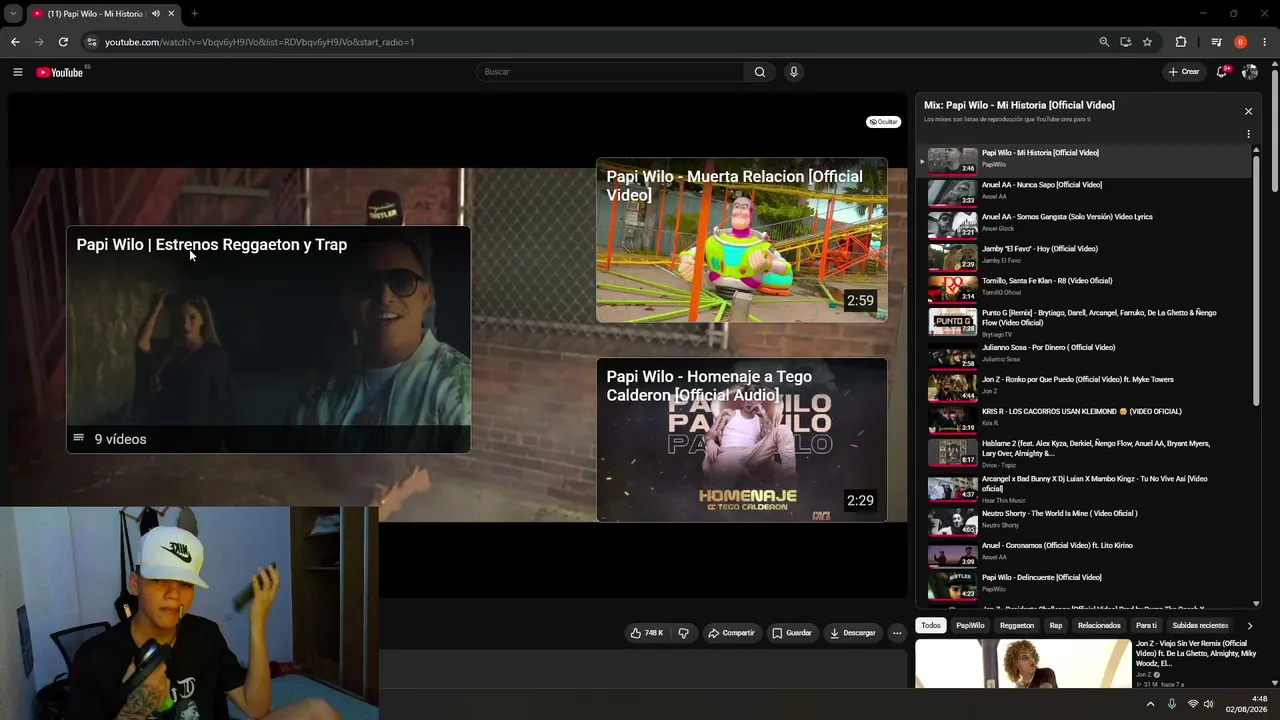
Task: Reload the current page
Action: (x=63, y=42)
